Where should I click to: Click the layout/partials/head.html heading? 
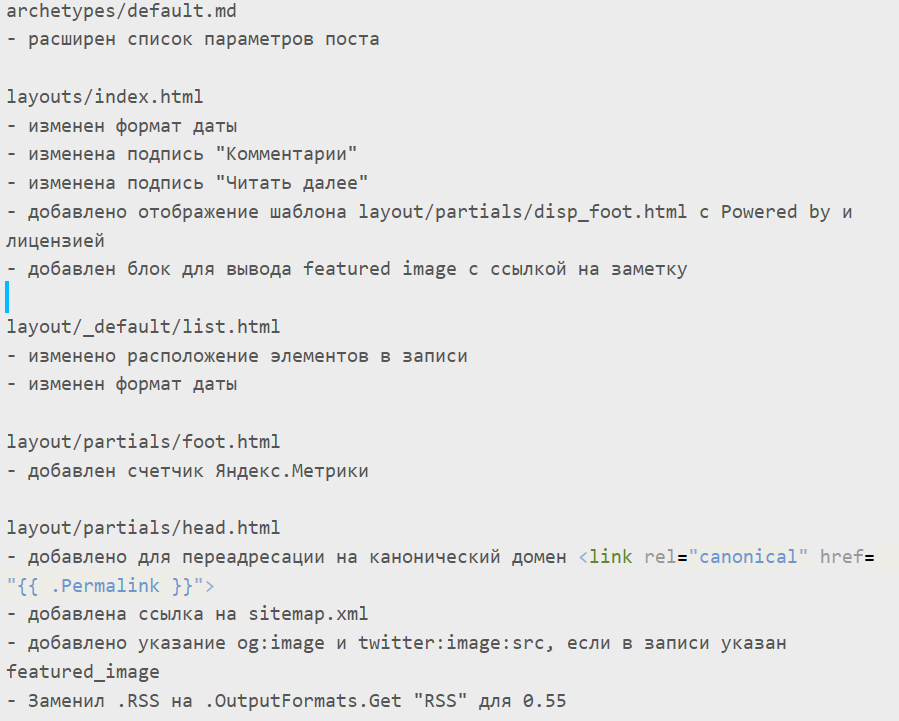pos(143,528)
